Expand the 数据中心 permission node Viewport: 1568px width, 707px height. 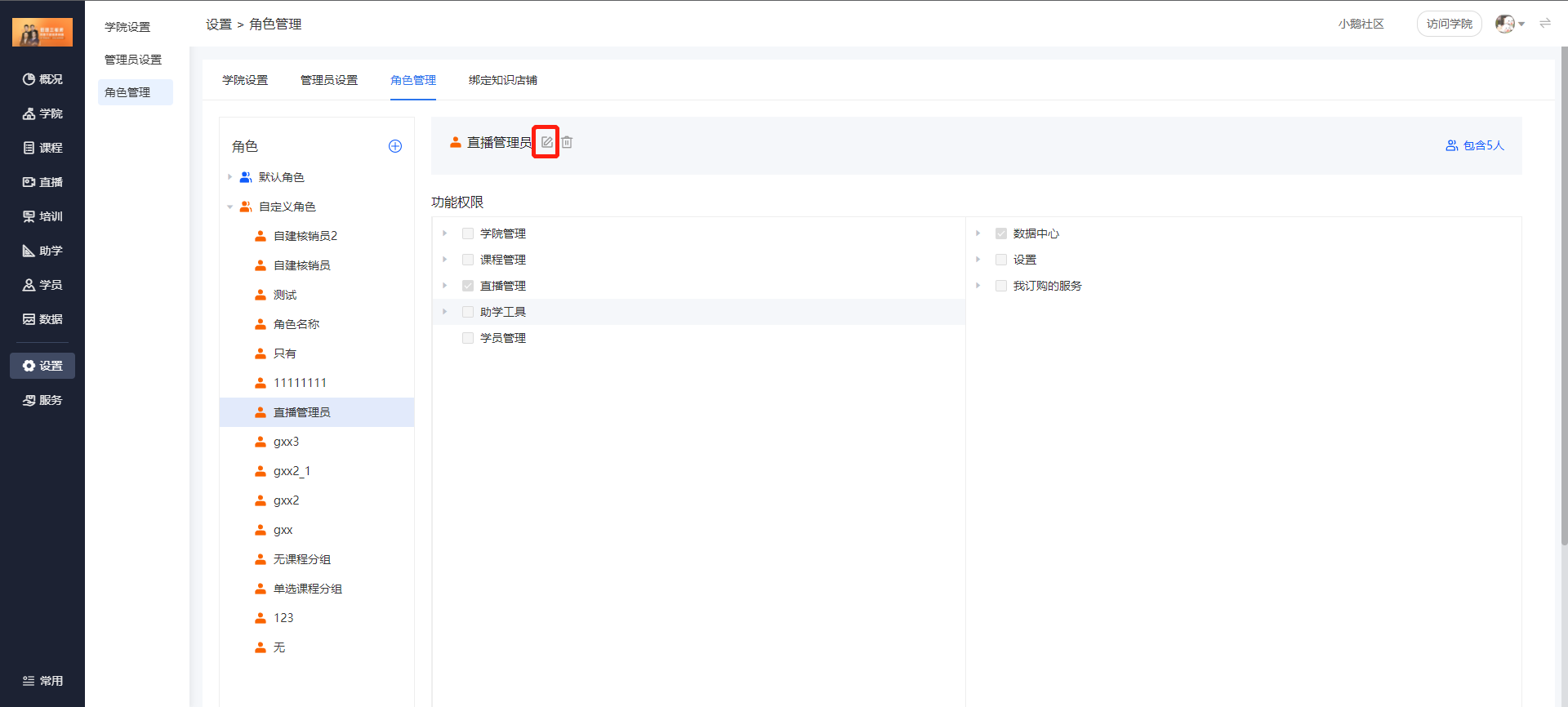[x=978, y=233]
